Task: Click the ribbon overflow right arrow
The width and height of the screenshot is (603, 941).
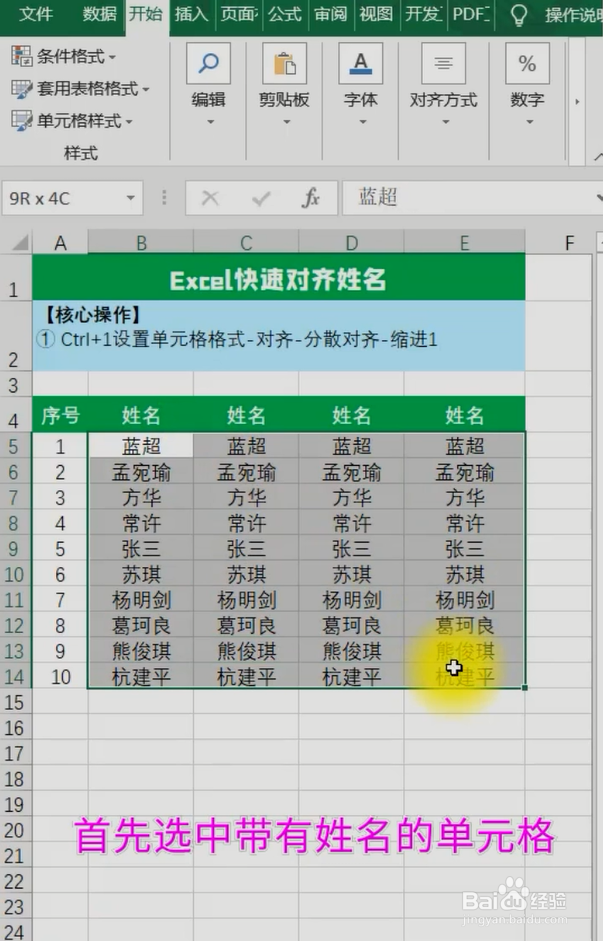Action: [x=577, y=101]
